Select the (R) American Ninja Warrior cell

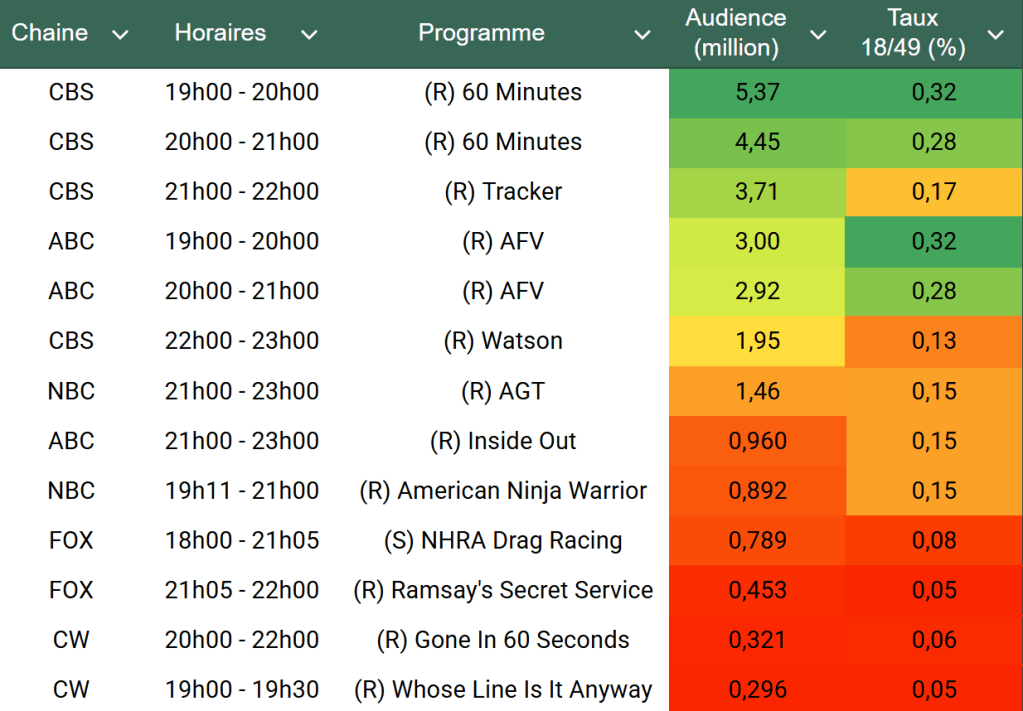(x=503, y=491)
